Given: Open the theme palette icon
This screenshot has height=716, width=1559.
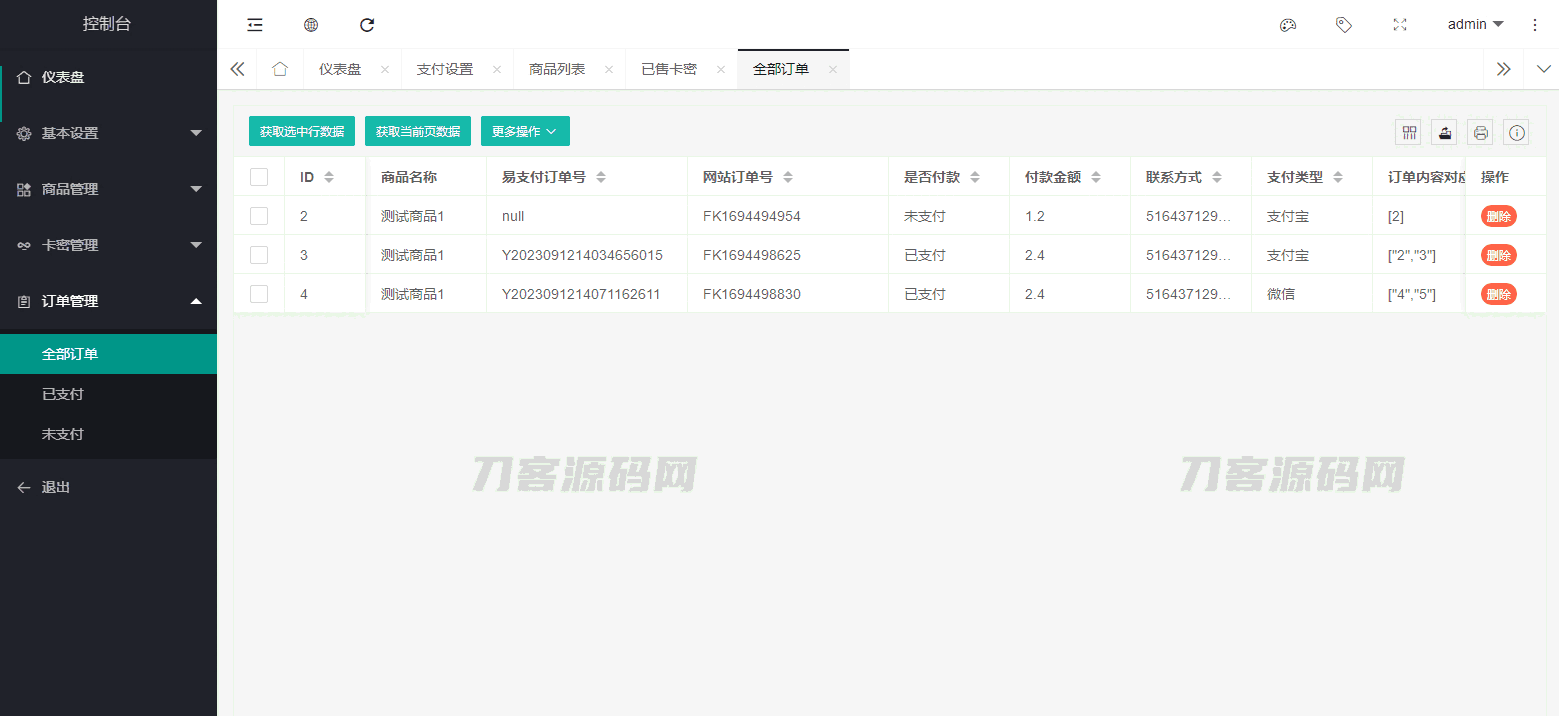Looking at the screenshot, I should click(1288, 25).
